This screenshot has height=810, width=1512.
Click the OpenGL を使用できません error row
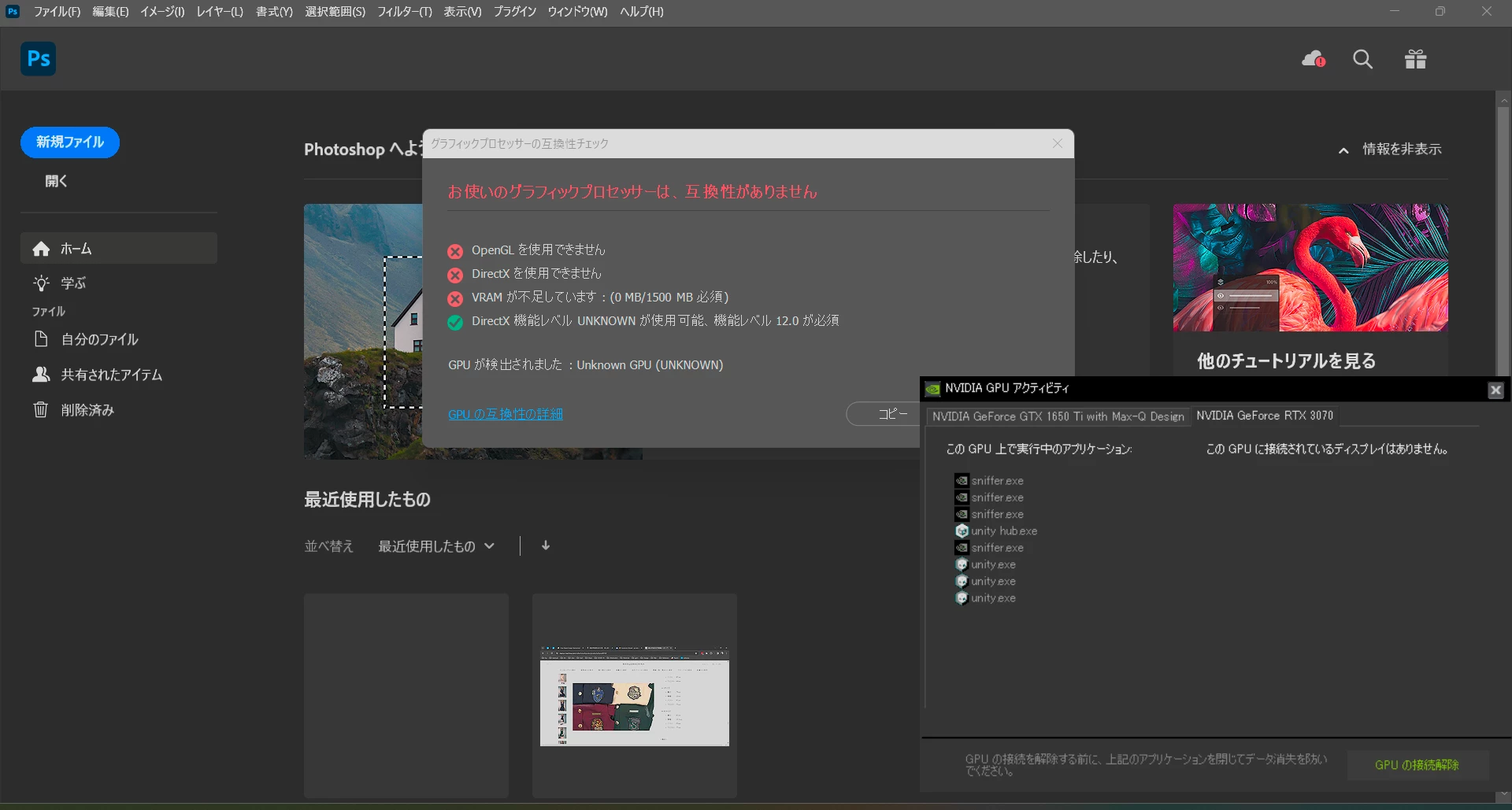pos(527,250)
